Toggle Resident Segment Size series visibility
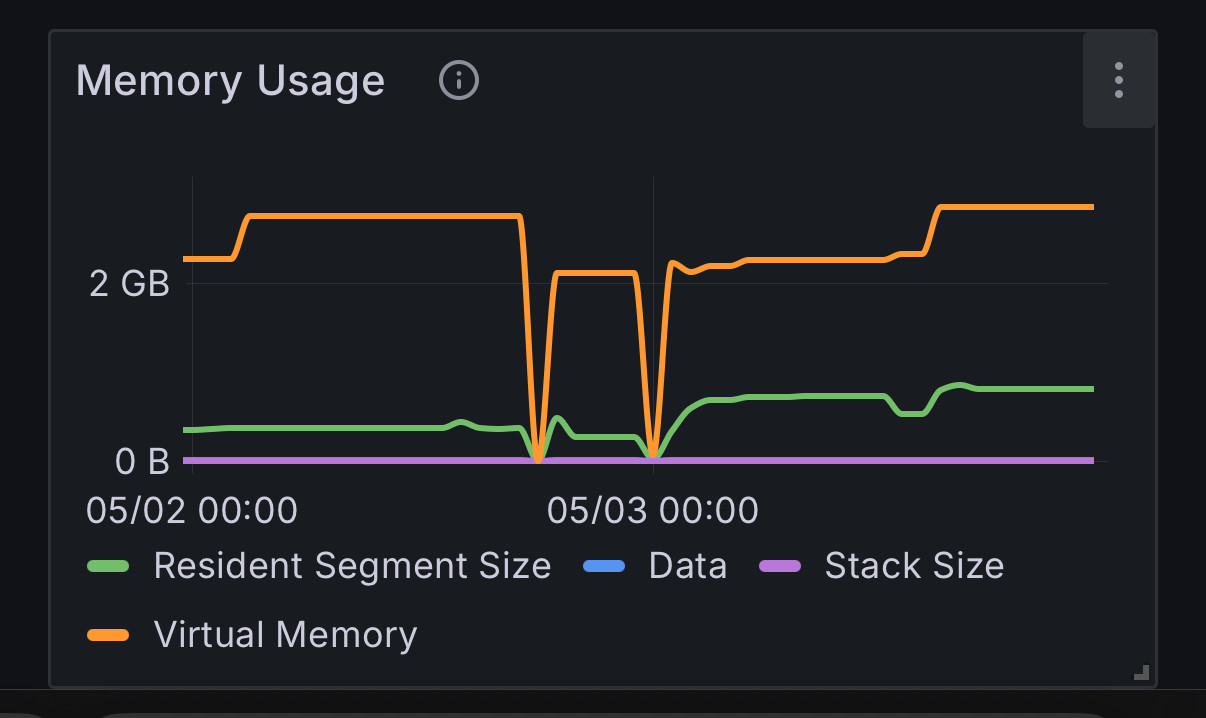Viewport: 1206px width, 718px height. 352,566
